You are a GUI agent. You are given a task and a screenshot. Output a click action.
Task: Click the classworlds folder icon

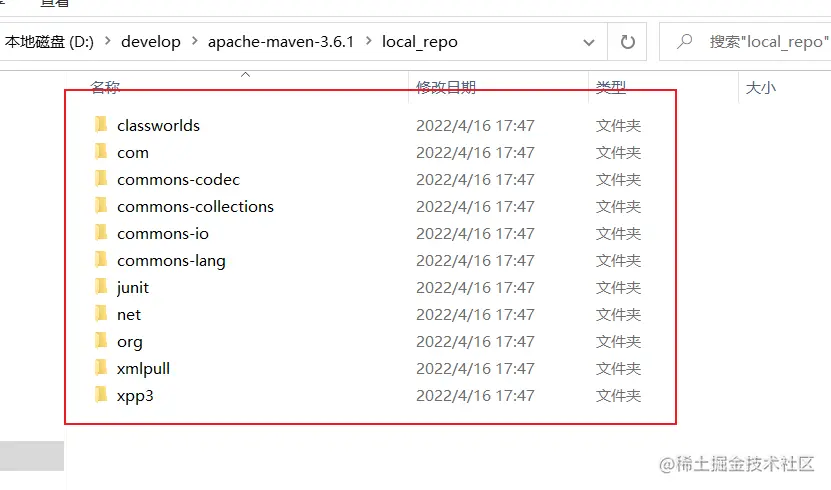pos(101,125)
